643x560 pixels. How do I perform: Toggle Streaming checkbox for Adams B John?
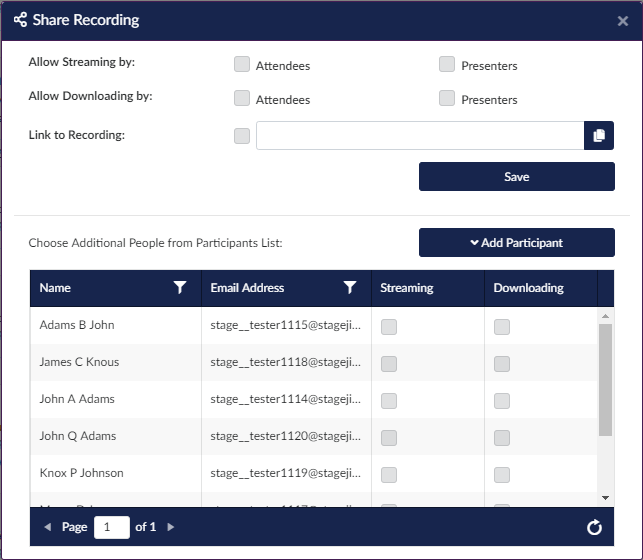[389, 326]
